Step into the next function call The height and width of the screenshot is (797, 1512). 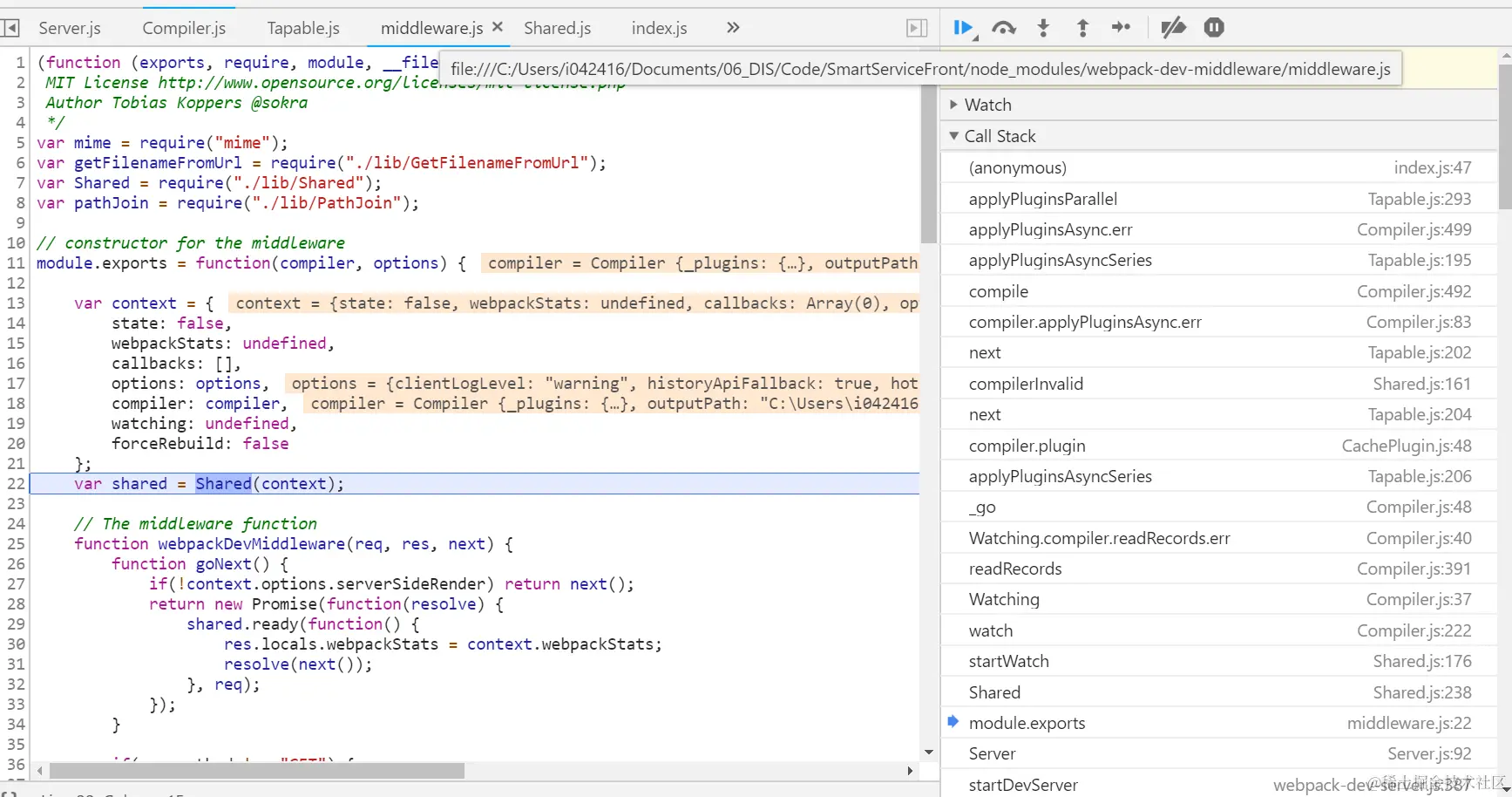click(x=1043, y=28)
